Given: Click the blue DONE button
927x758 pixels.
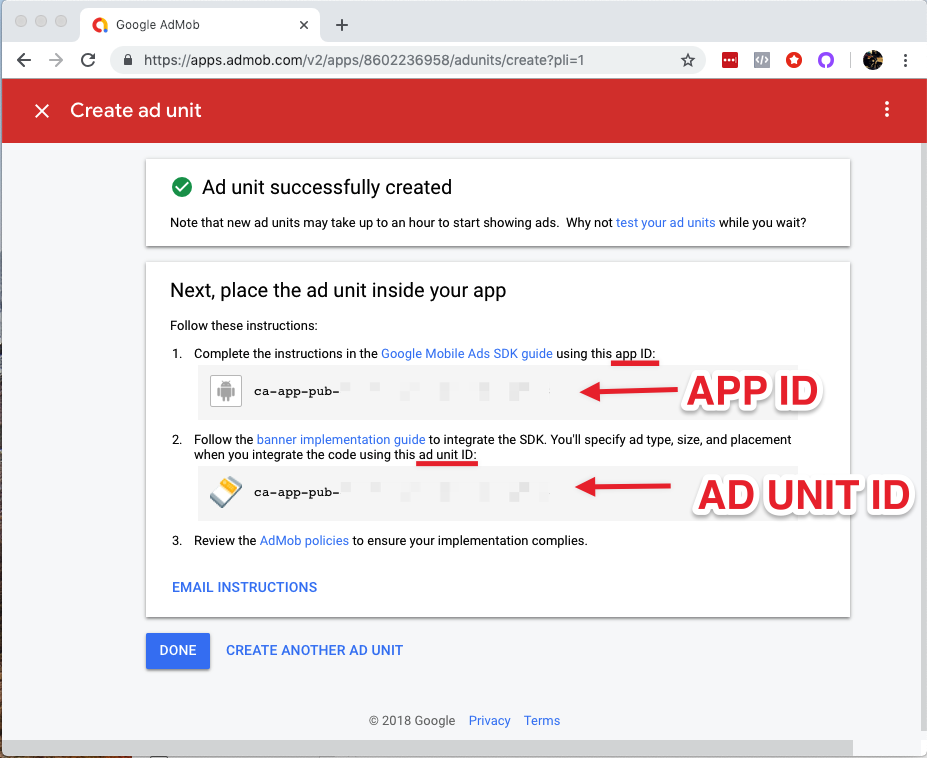Looking at the screenshot, I should tap(178, 650).
